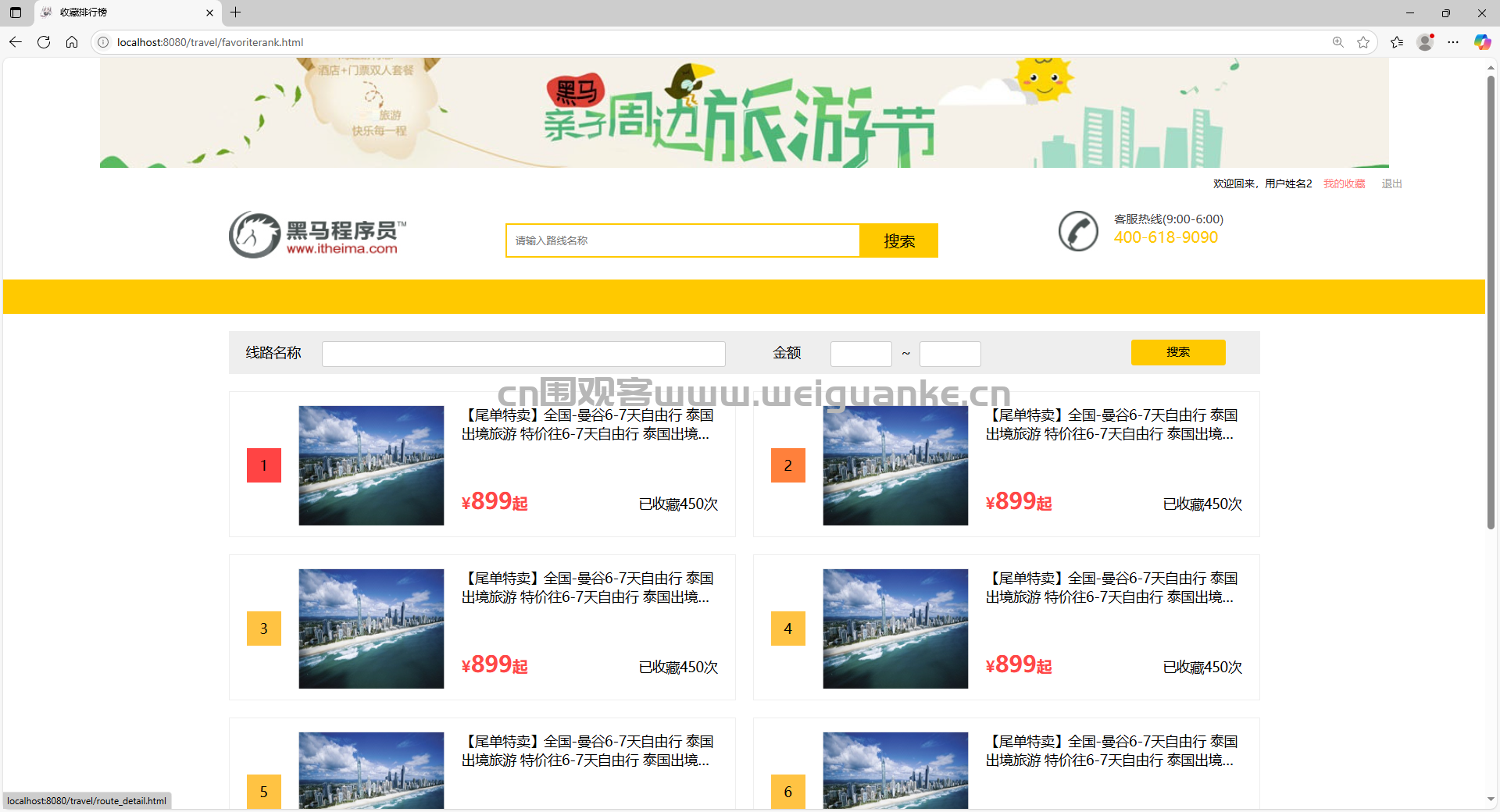Open the rank 4 route title text
1500x812 pixels.
(x=1112, y=588)
